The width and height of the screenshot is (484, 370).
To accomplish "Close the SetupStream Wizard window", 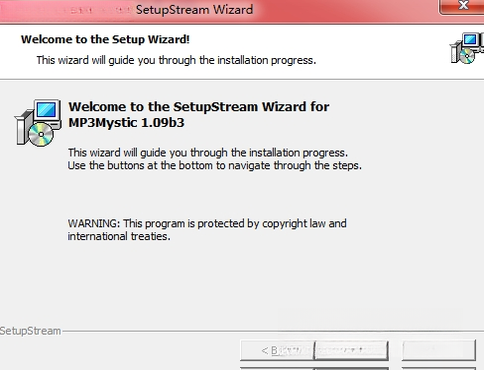I will coord(462,6).
